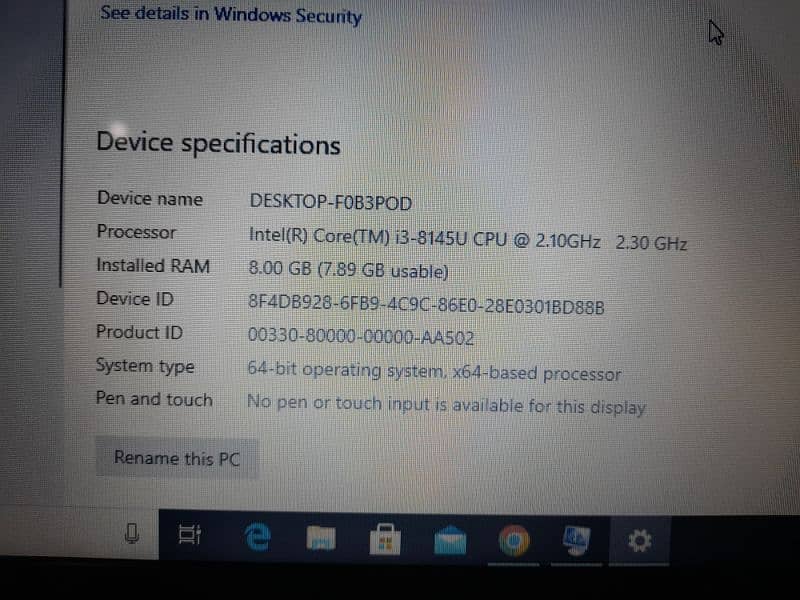Open See details in Windows Security link
The width and height of the screenshot is (800, 600).
[231, 15]
